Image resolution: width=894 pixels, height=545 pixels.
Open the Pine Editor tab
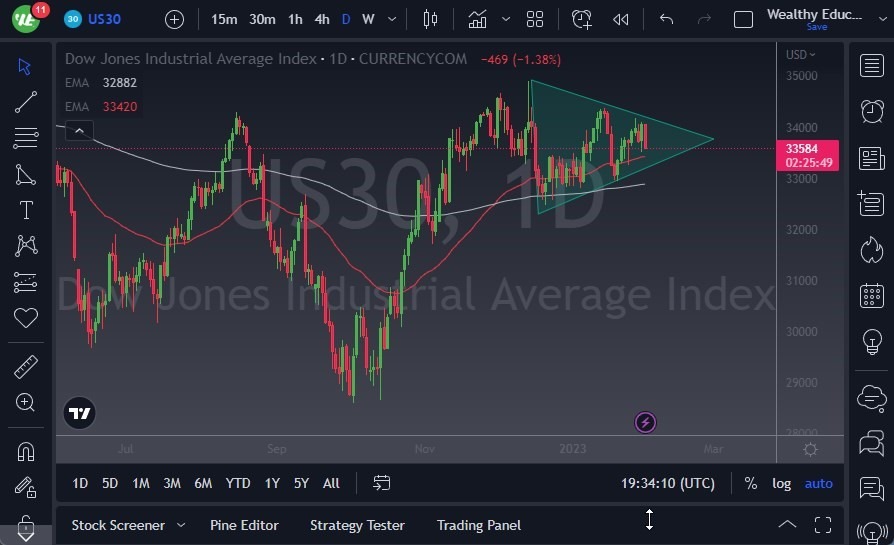(x=244, y=525)
